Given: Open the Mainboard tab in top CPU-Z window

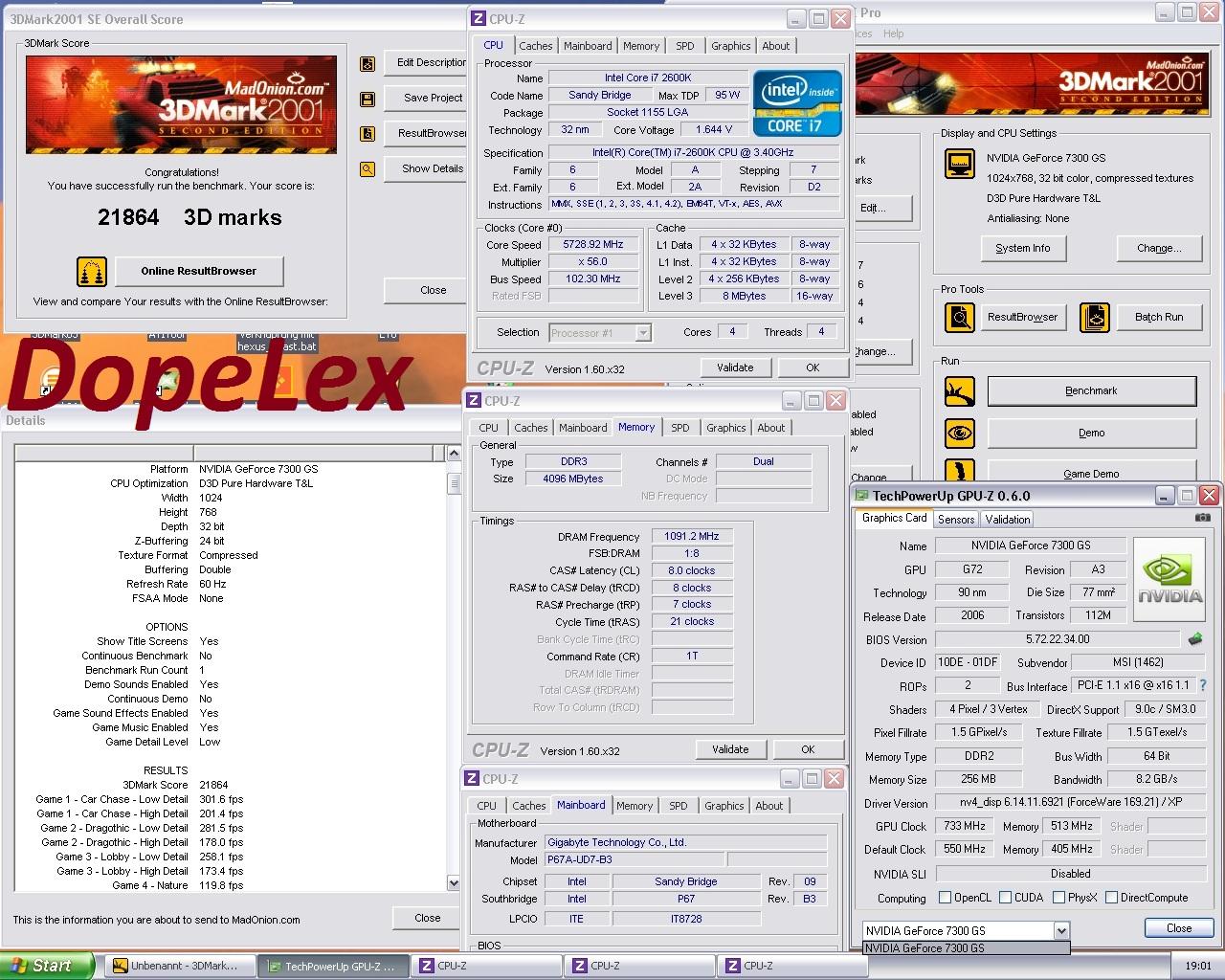Looking at the screenshot, I should pyautogui.click(x=588, y=46).
